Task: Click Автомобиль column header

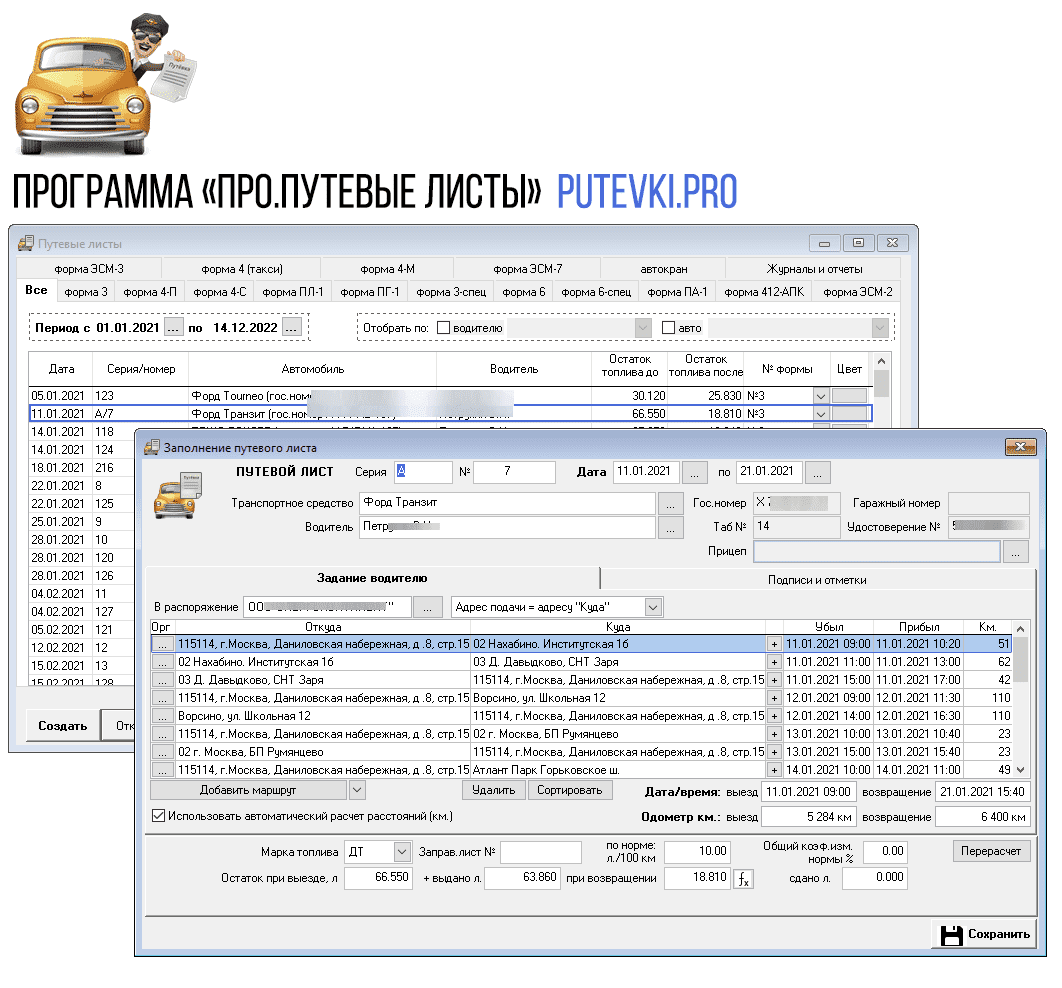Action: click(312, 369)
